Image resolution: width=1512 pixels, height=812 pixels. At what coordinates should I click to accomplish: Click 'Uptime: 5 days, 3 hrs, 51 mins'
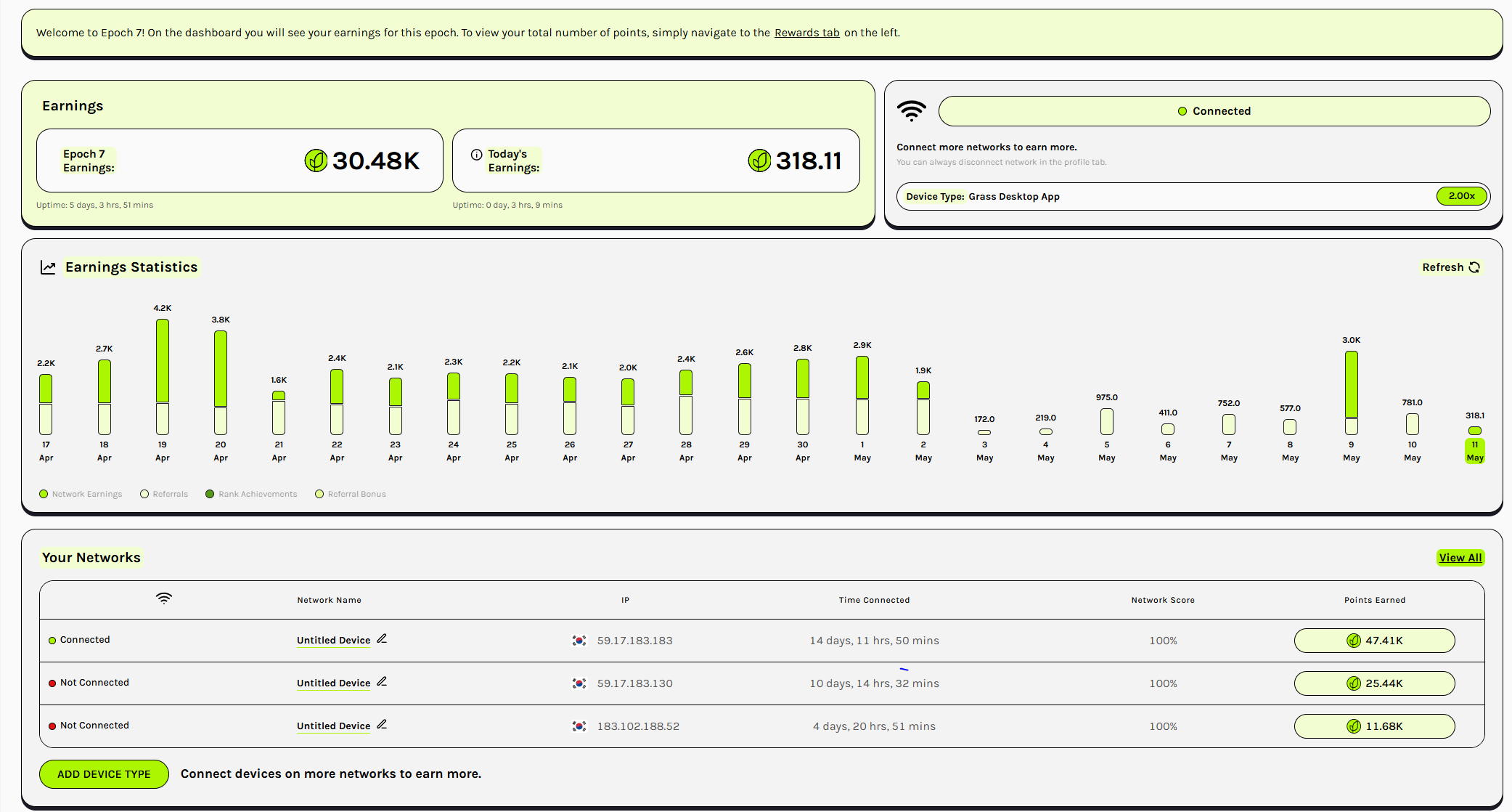coord(94,205)
